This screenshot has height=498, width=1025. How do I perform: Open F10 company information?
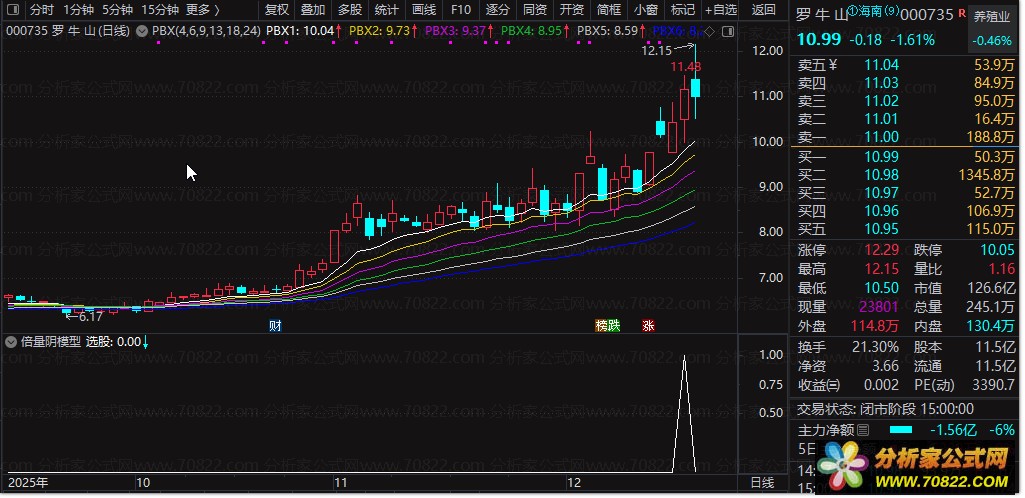(x=461, y=10)
